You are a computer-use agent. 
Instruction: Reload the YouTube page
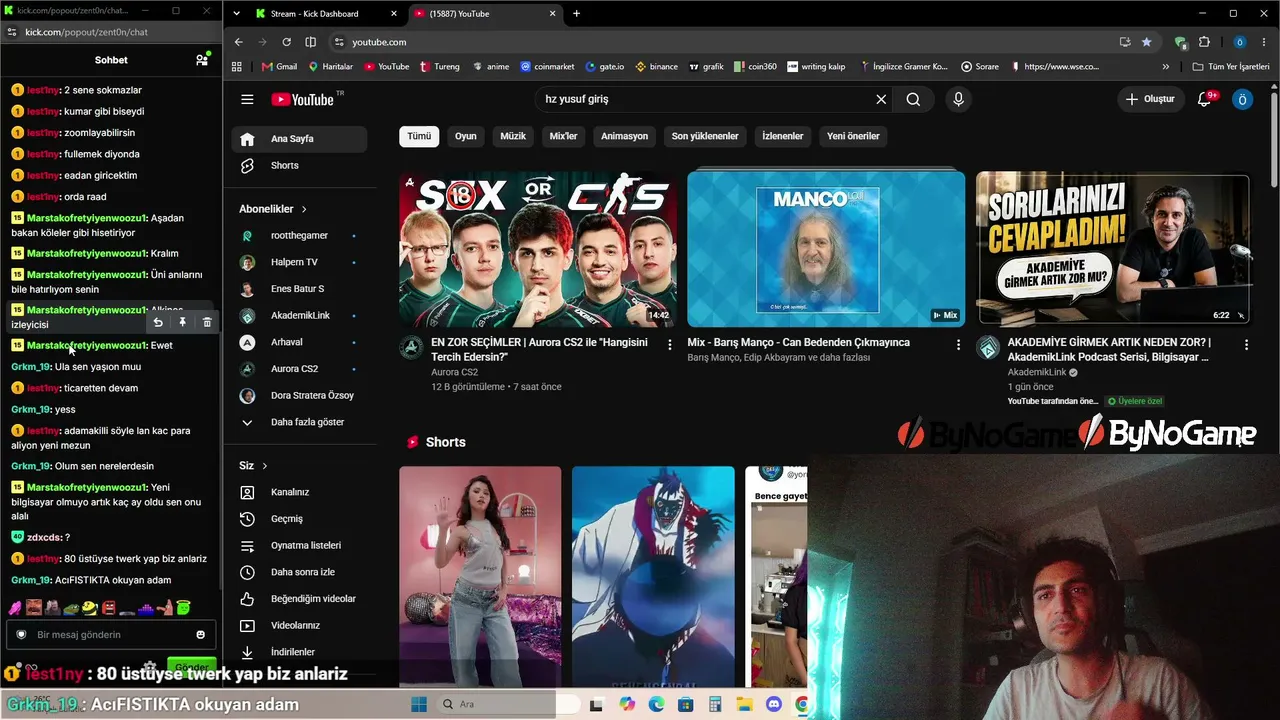coord(286,42)
